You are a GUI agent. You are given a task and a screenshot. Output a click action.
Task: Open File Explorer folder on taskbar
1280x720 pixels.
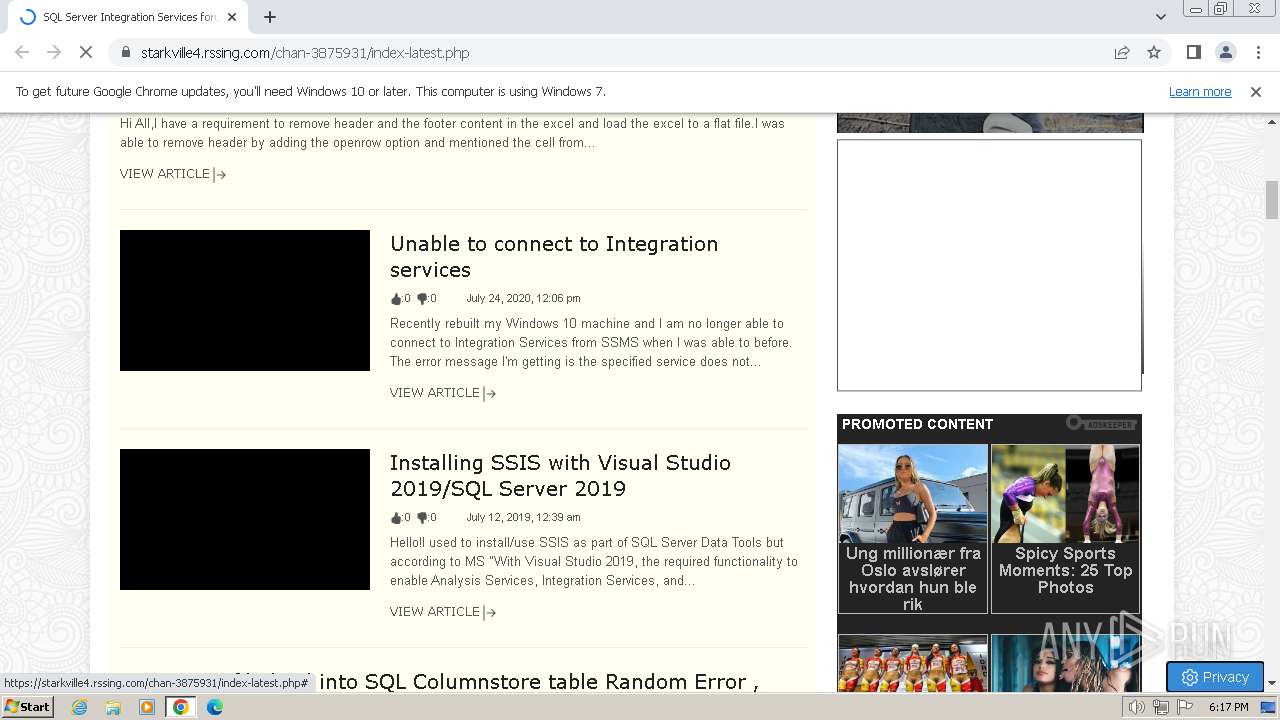pyautogui.click(x=113, y=707)
